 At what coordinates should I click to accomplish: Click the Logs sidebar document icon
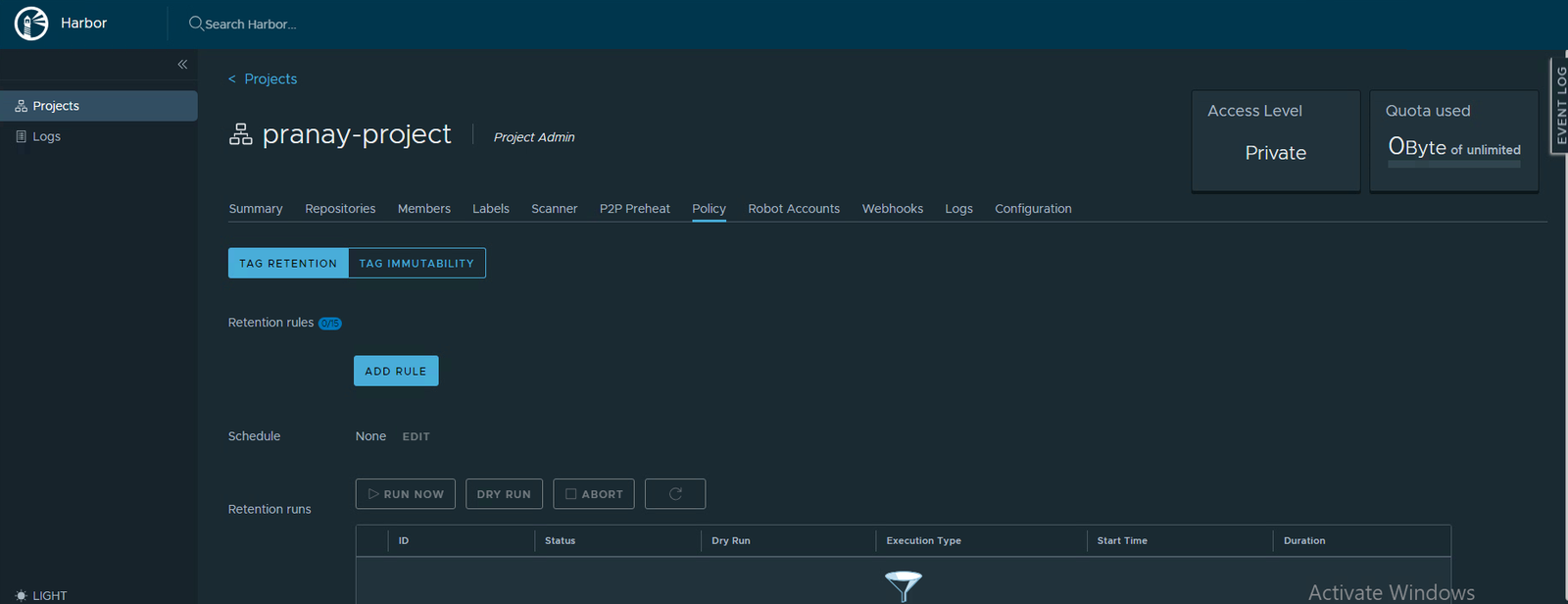[21, 136]
